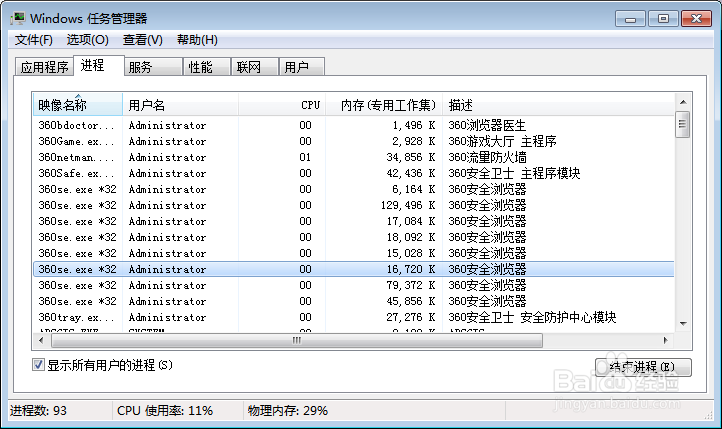Click description 360浏览器医生
This screenshot has width=722, height=429.
(487, 125)
